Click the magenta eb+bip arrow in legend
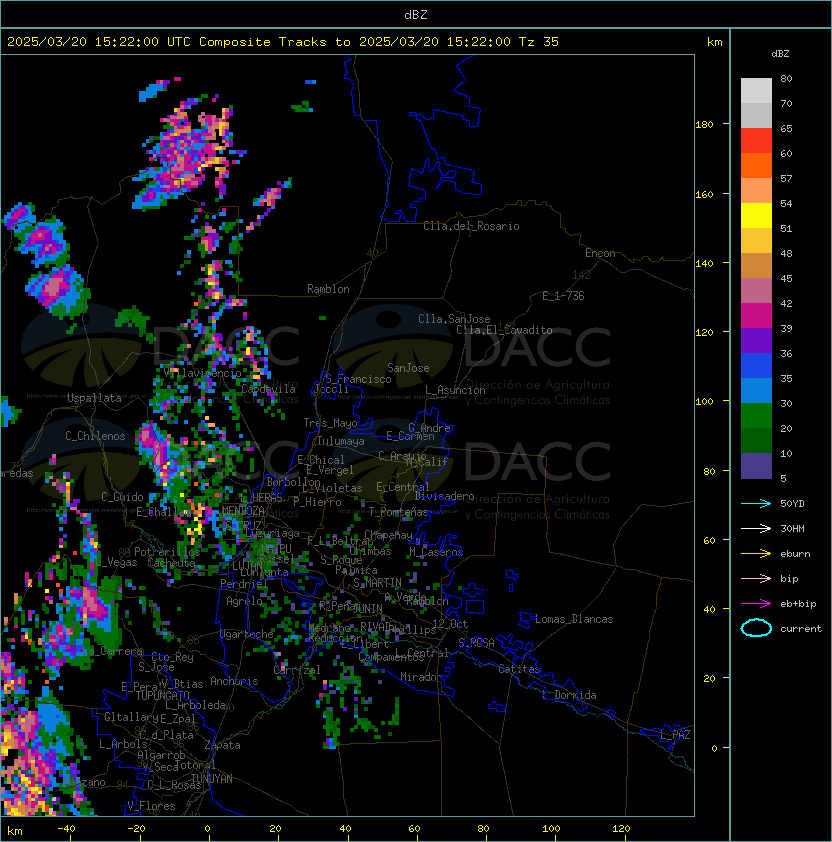Image resolution: width=832 pixels, height=842 pixels. click(x=756, y=604)
